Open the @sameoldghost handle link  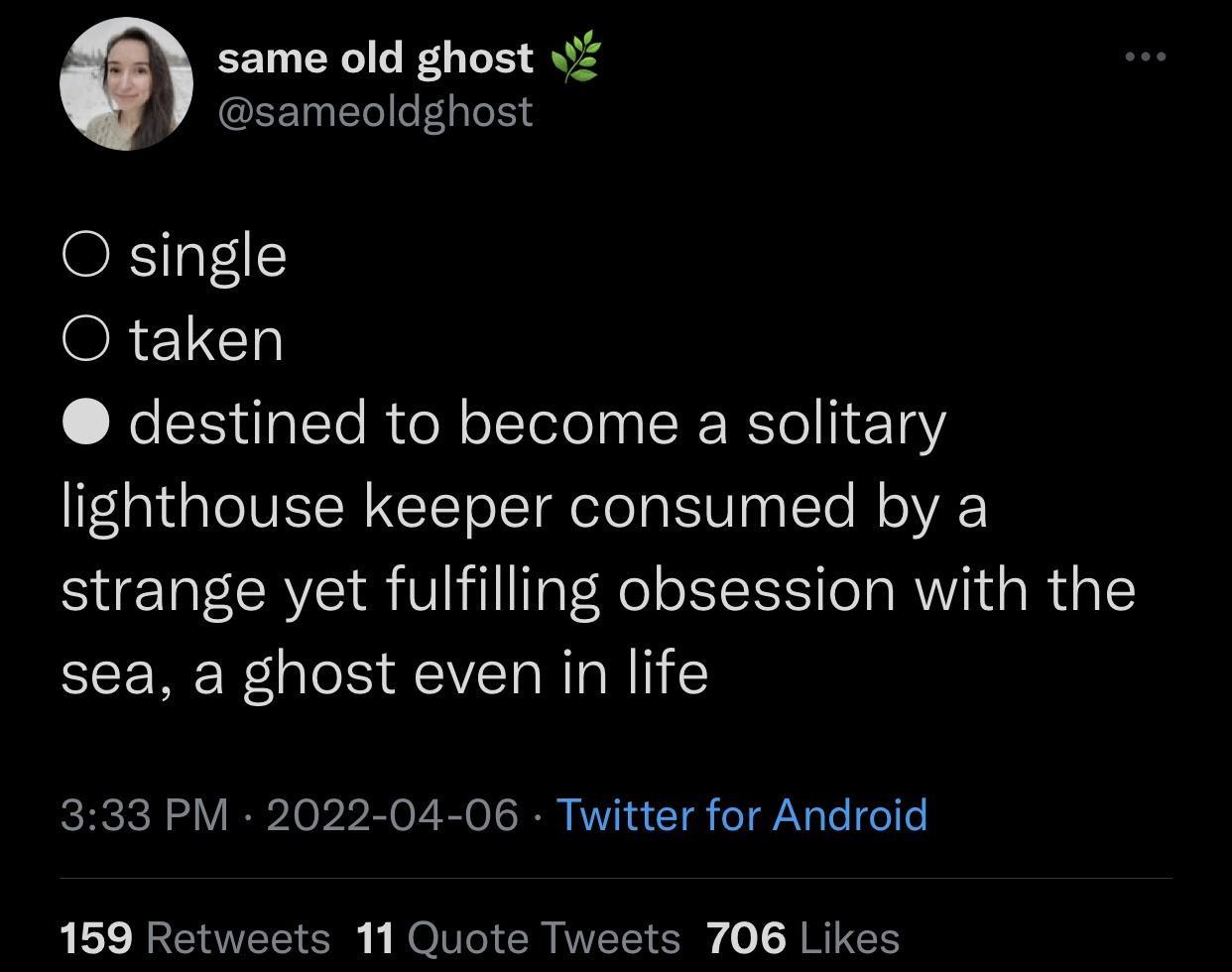click(375, 111)
